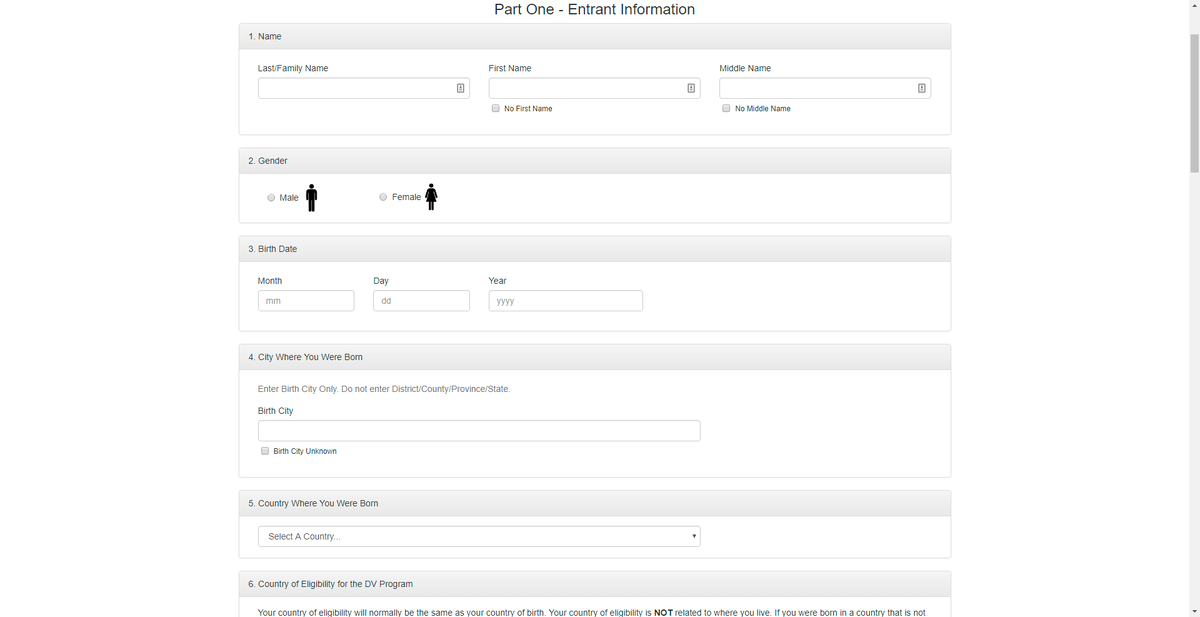Click '6. Country of Eligibility for the DV Program' header

(595, 584)
